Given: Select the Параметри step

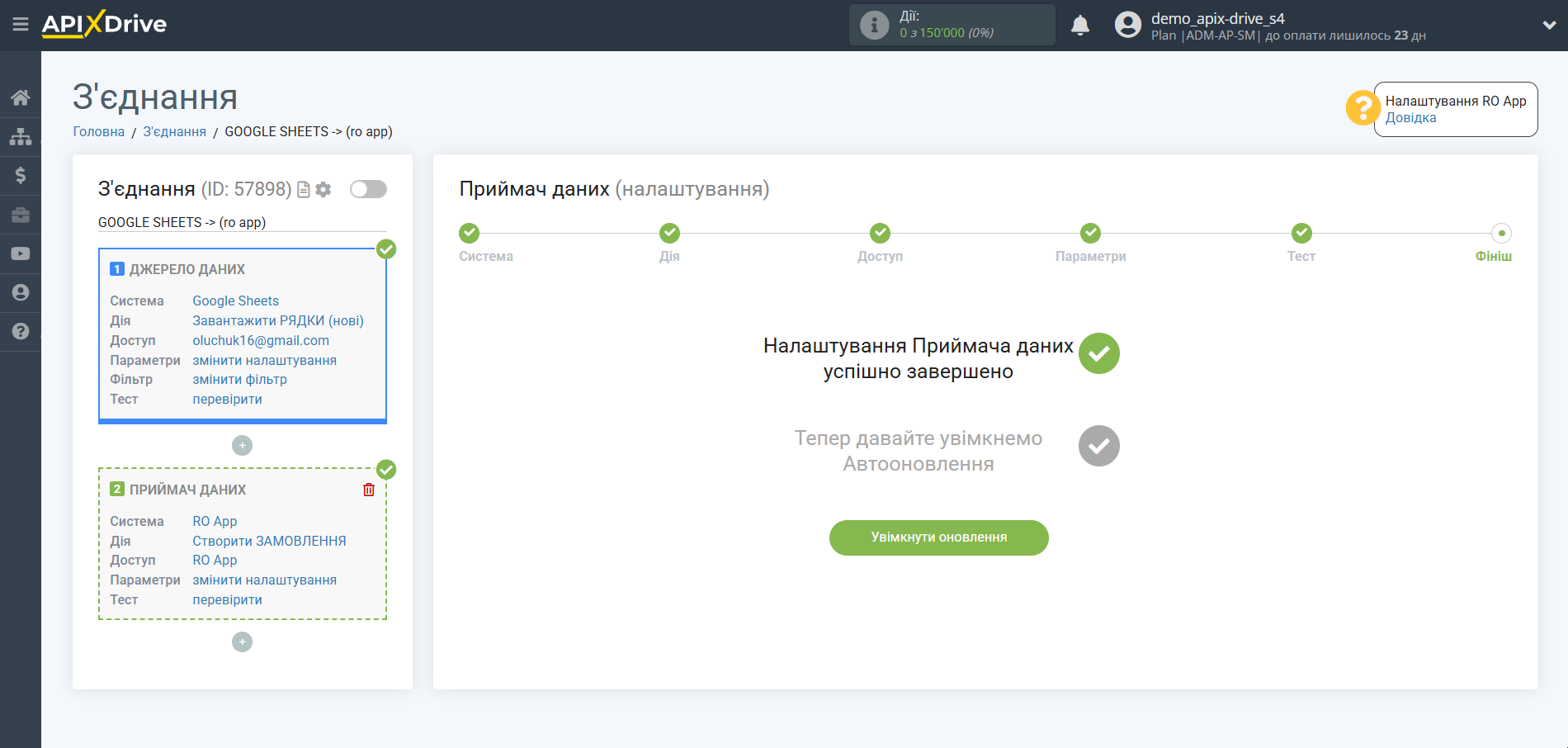Looking at the screenshot, I should point(1090,233).
